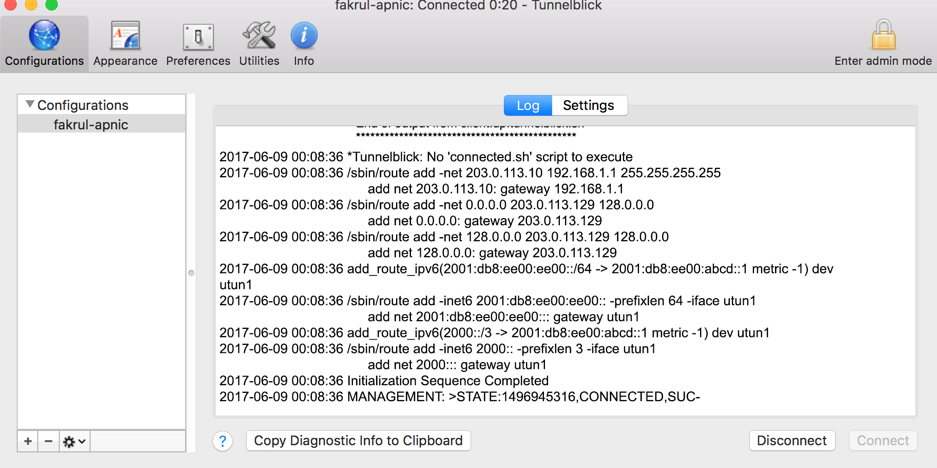Click Copy Diagnostic Info to Clipboard

[x=359, y=441]
